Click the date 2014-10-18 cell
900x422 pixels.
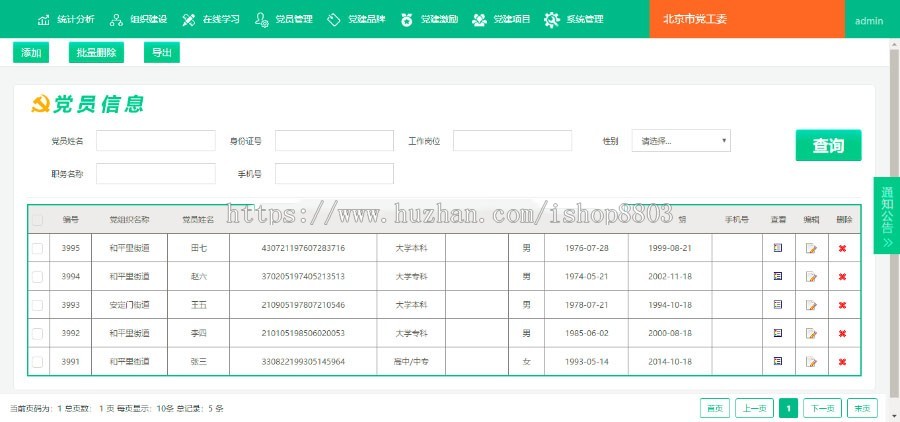(x=670, y=362)
